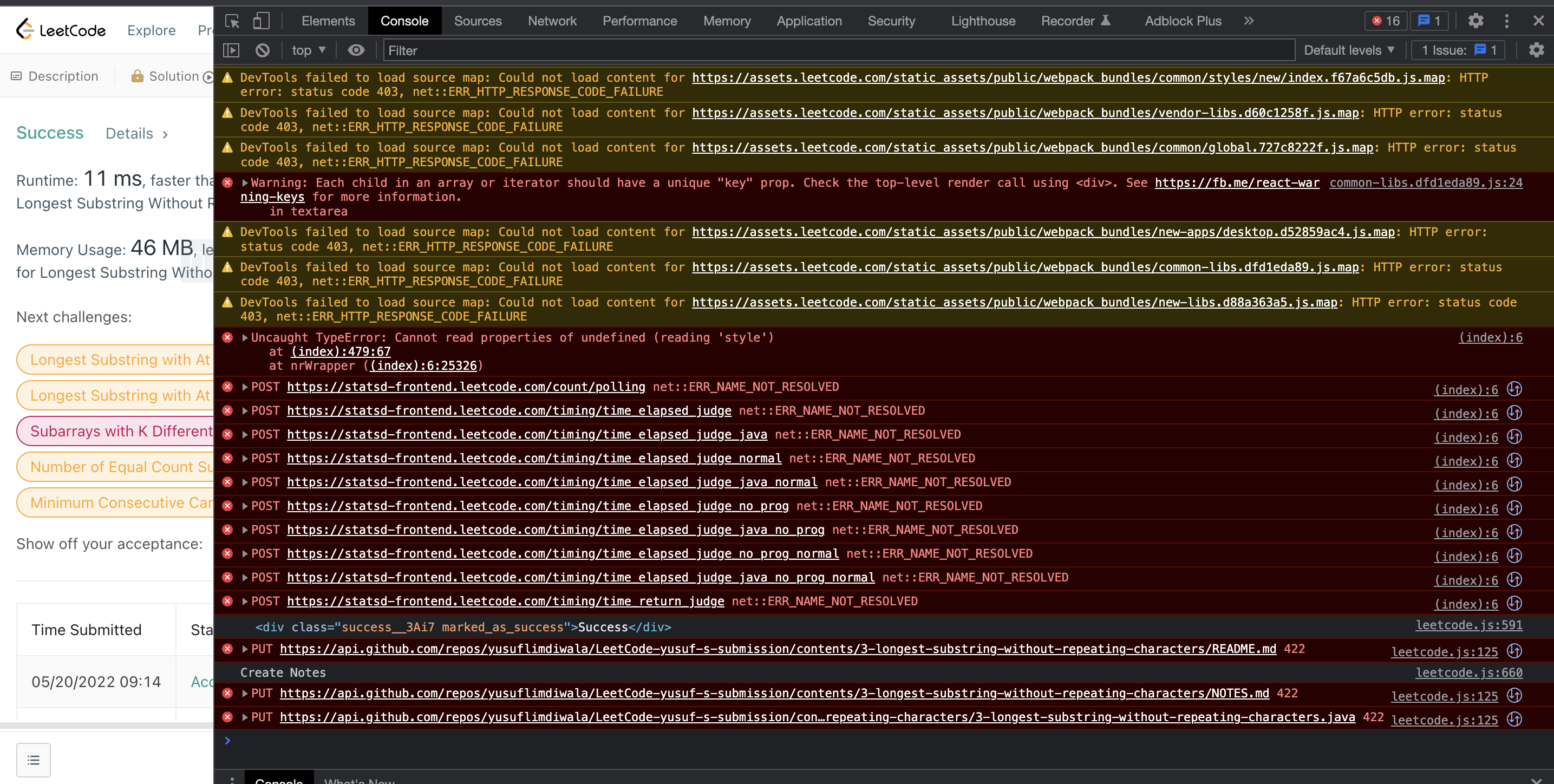
Task: Reveal NOTES.md PUT request in the Network panel icon
Action: (x=1514, y=695)
